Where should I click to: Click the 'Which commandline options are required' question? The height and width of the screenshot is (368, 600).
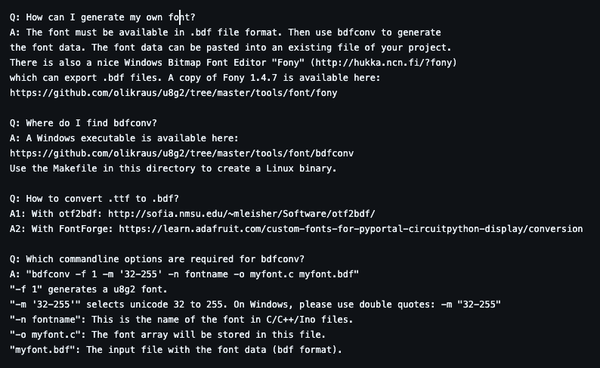[x=157, y=259]
